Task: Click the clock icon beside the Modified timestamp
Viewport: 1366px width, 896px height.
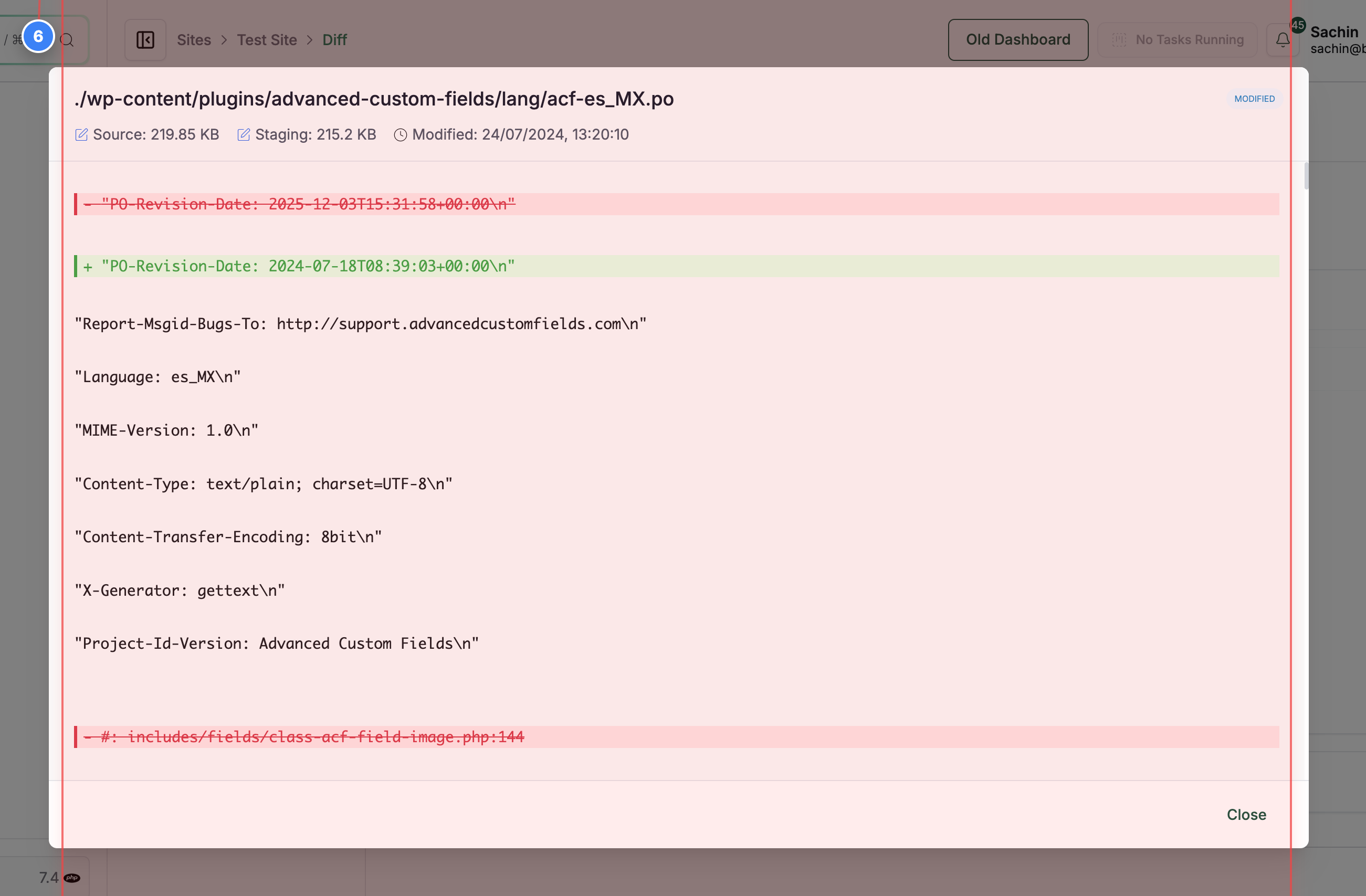Action: coord(401,134)
